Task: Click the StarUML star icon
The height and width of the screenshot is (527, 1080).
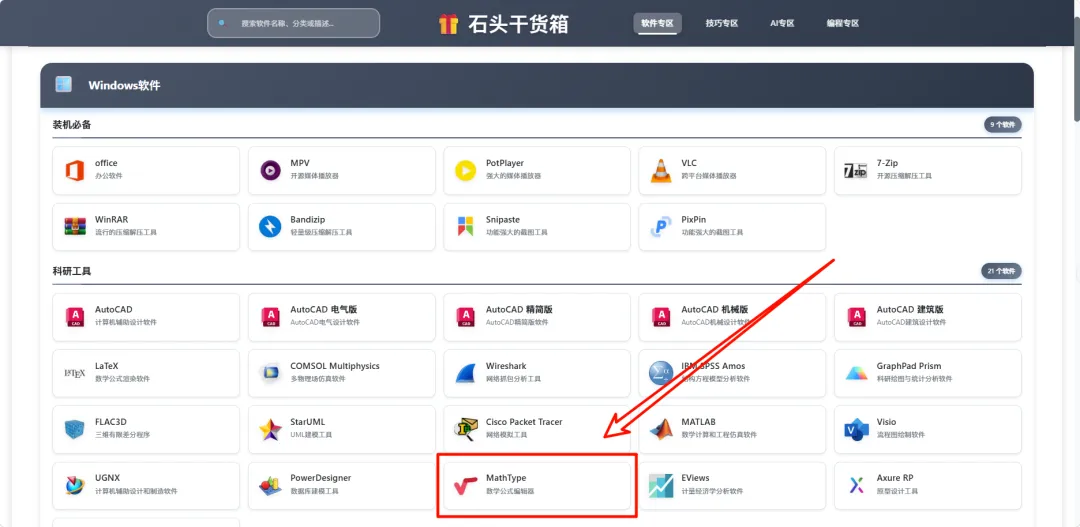Action: 270,429
